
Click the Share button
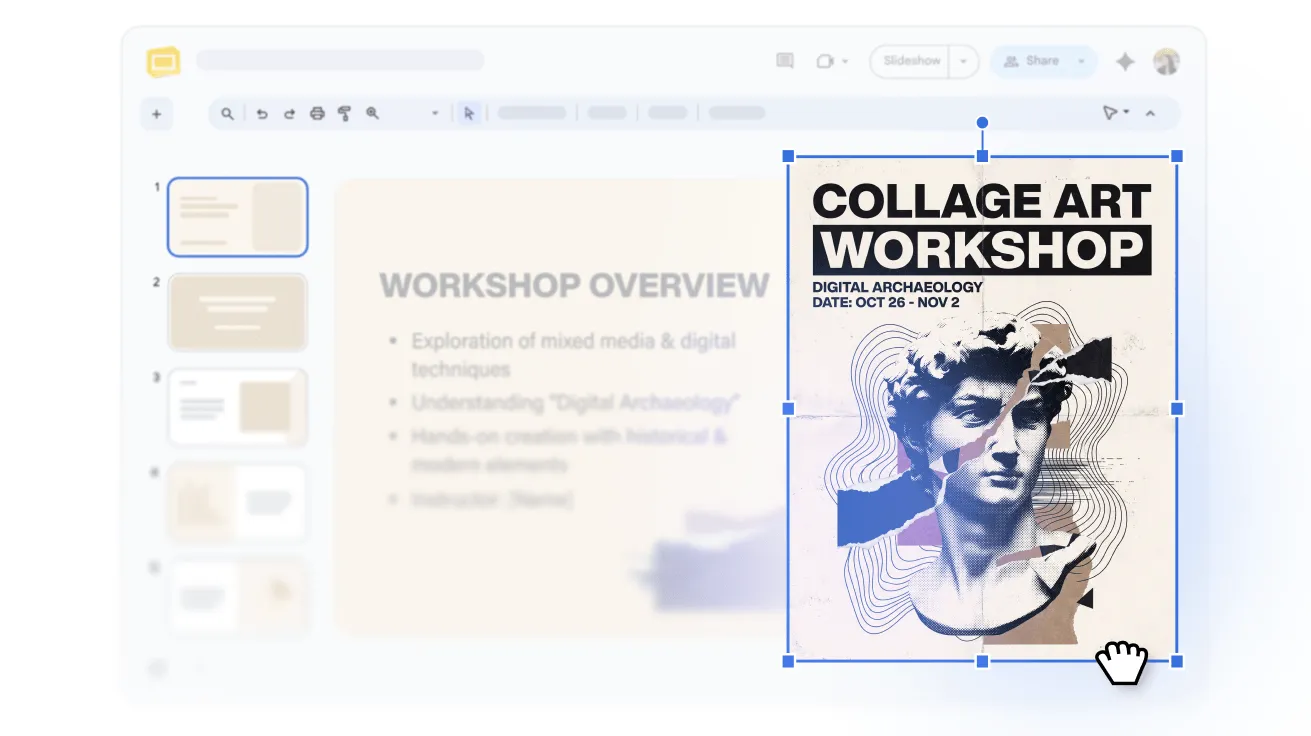(1032, 61)
